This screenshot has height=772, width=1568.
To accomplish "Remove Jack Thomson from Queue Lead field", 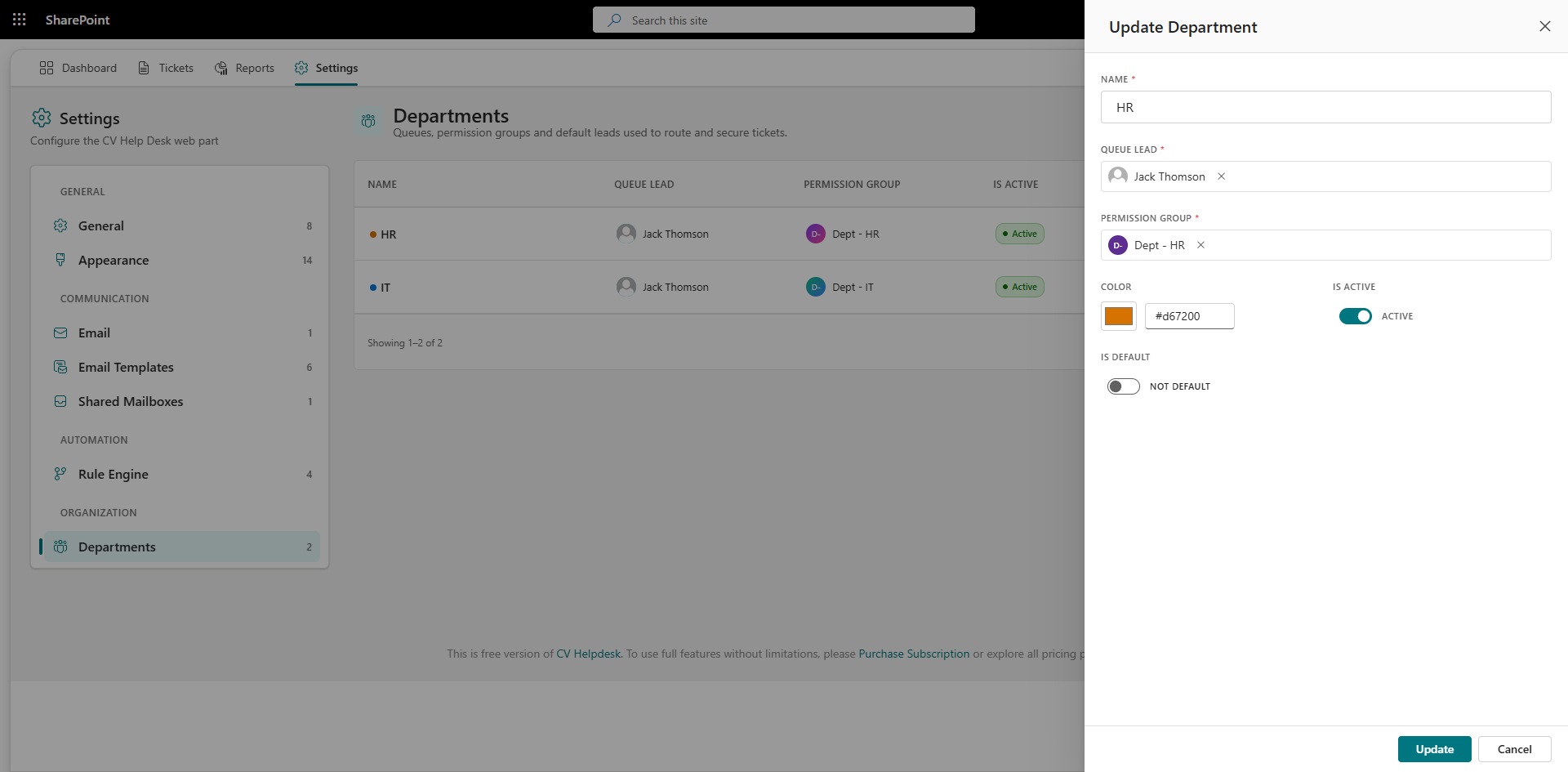I will [1222, 176].
